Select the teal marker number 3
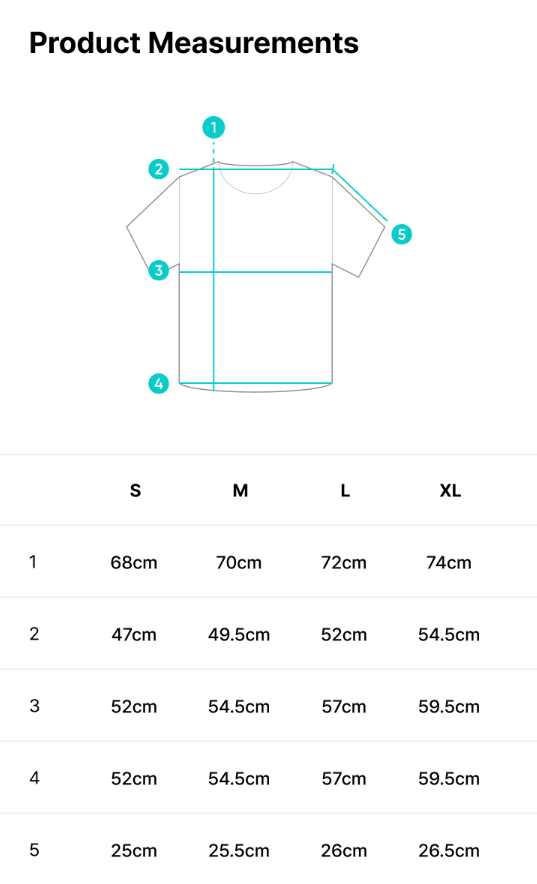537x884 pixels. click(x=159, y=270)
